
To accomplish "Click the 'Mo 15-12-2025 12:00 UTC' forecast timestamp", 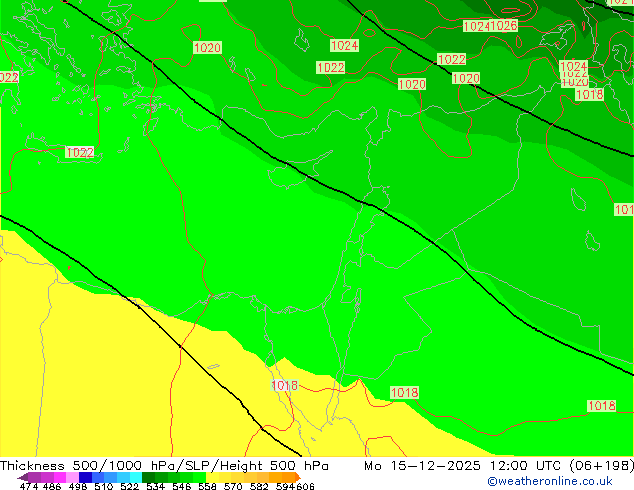I will (462, 466).
